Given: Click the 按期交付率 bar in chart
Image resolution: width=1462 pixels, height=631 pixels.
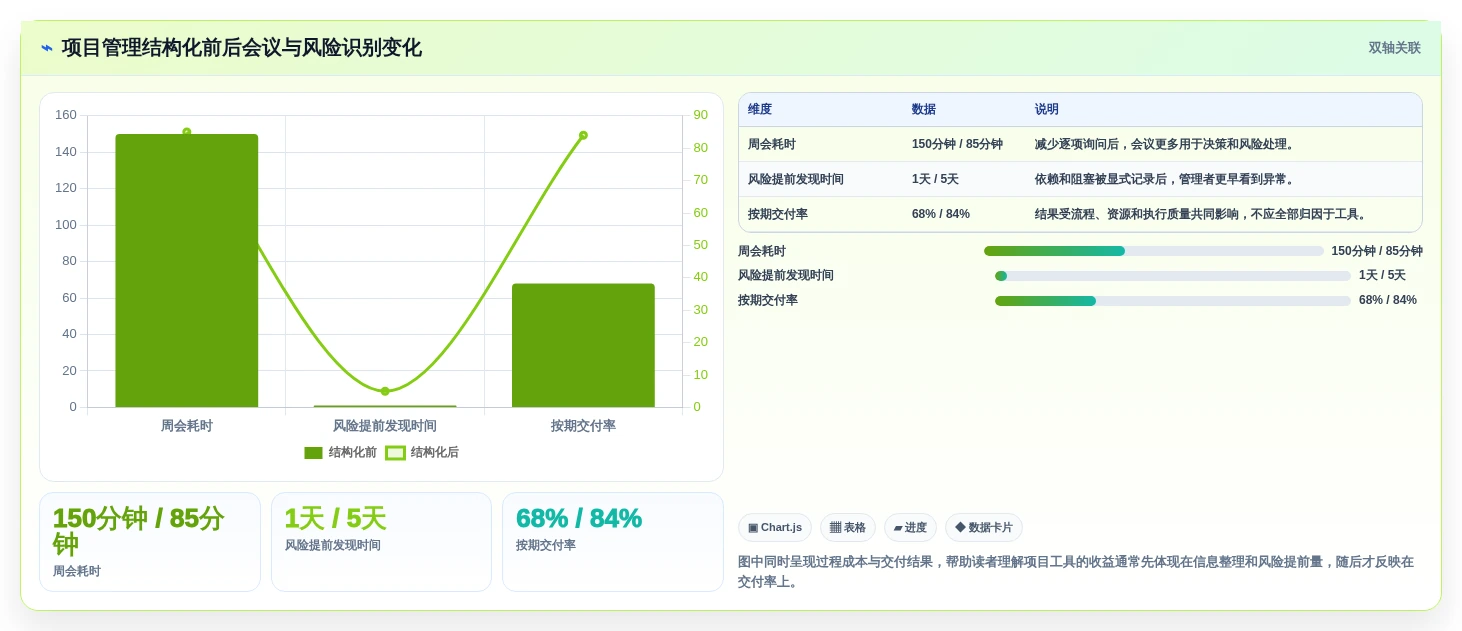Looking at the screenshot, I should 583,345.
